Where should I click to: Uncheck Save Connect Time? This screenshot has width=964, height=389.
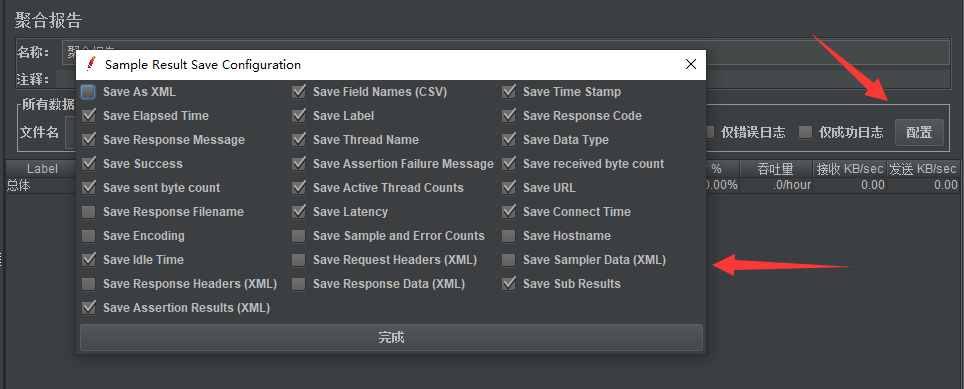[x=508, y=212]
